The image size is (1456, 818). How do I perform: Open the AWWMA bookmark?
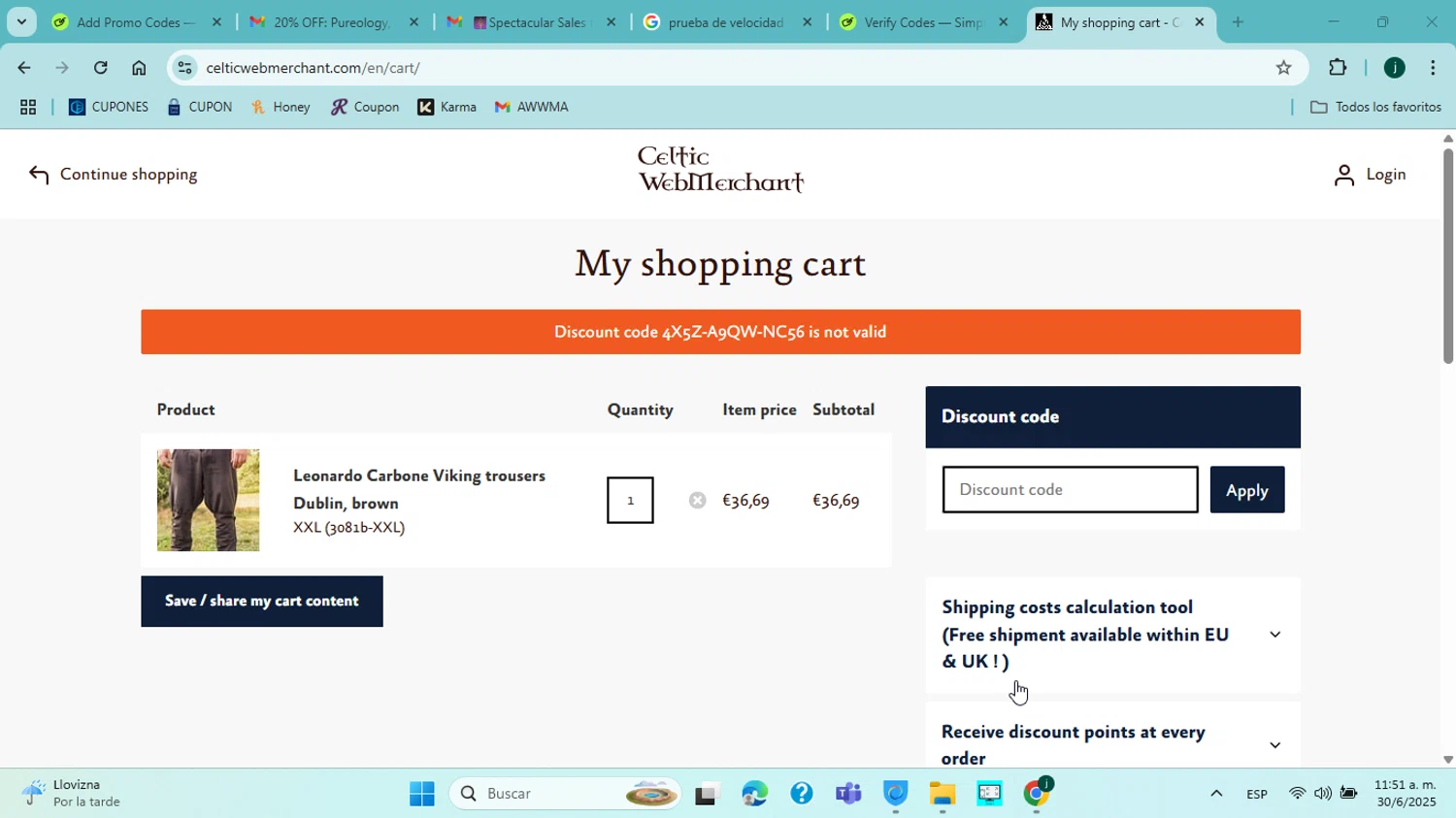(x=532, y=108)
